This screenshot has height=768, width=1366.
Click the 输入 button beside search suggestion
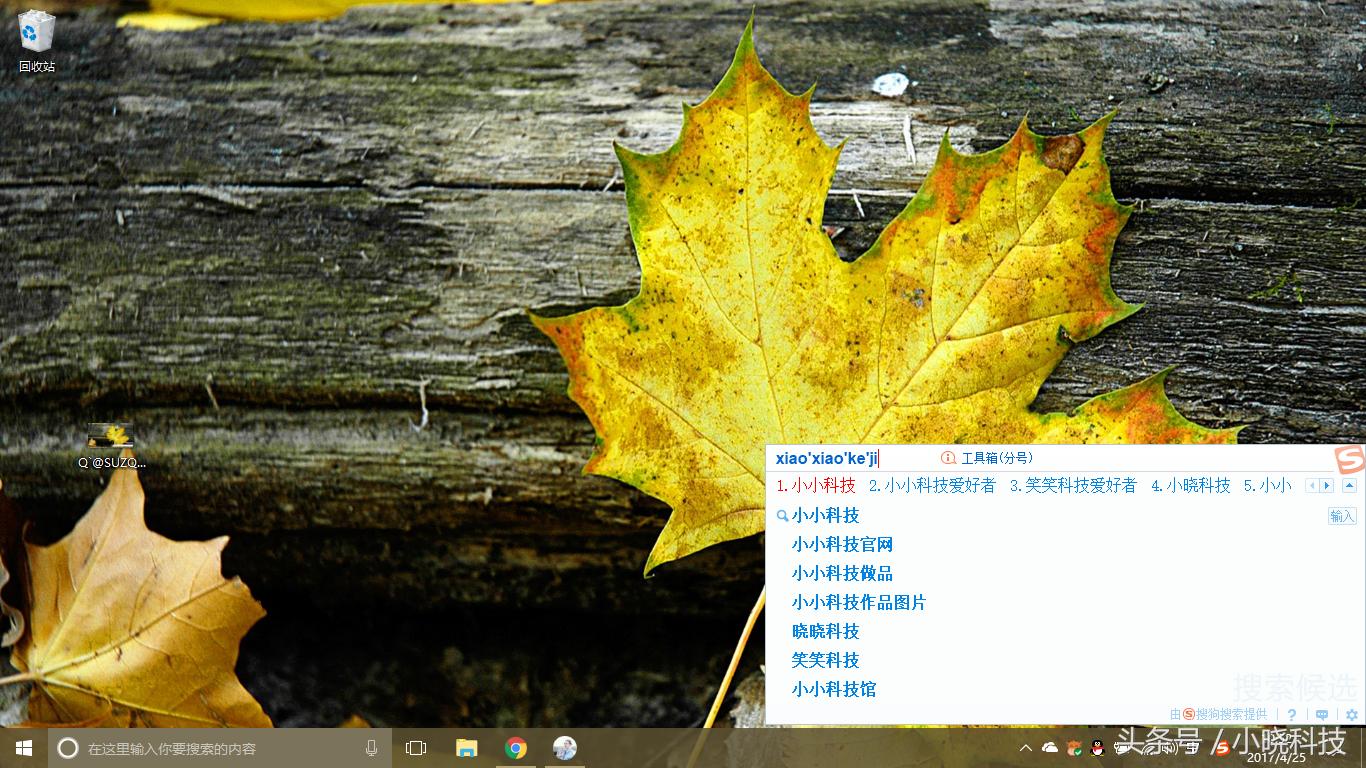click(1342, 516)
